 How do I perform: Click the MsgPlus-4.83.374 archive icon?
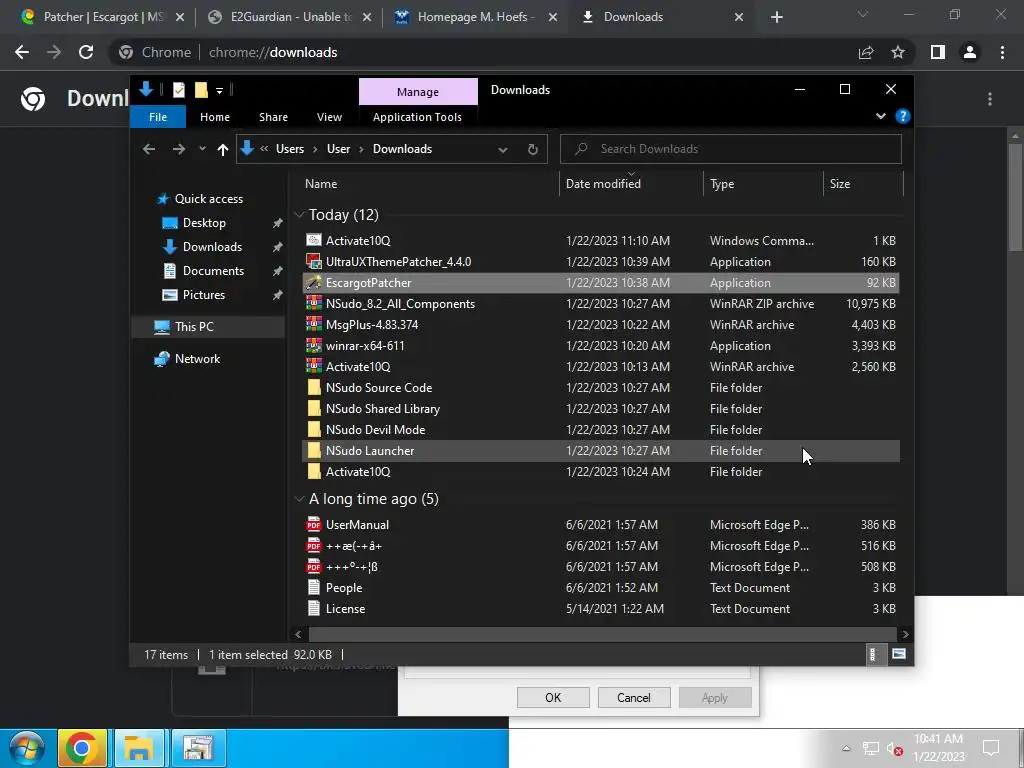[314, 324]
